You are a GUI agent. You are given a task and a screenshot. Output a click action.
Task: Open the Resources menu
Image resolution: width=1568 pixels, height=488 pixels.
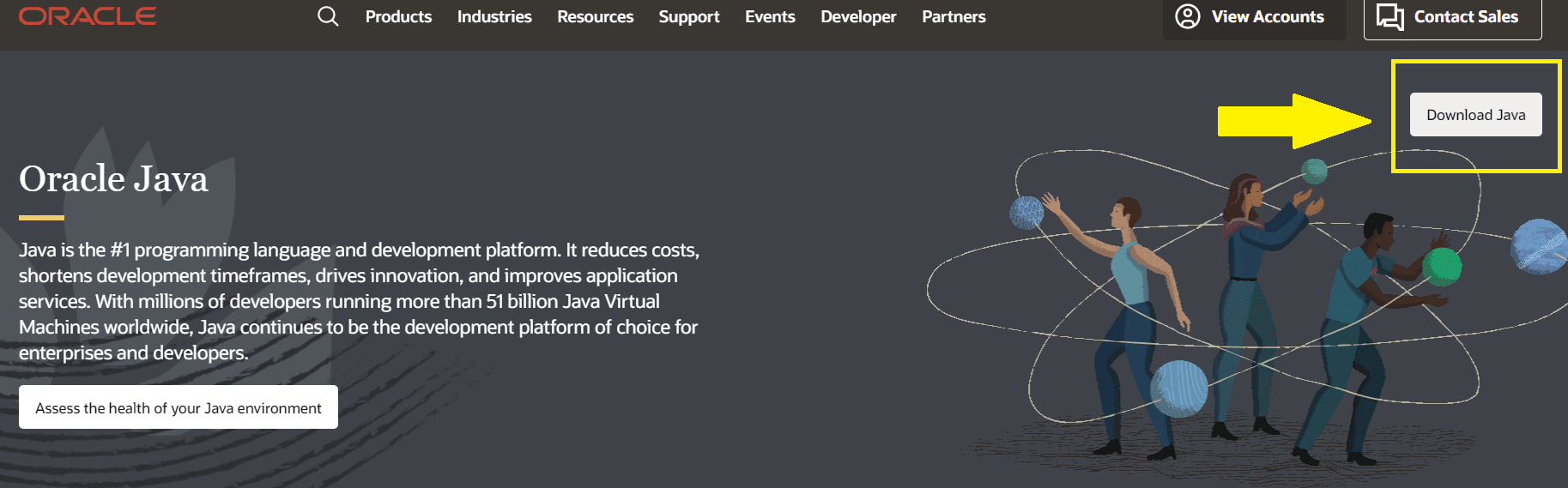coord(595,16)
